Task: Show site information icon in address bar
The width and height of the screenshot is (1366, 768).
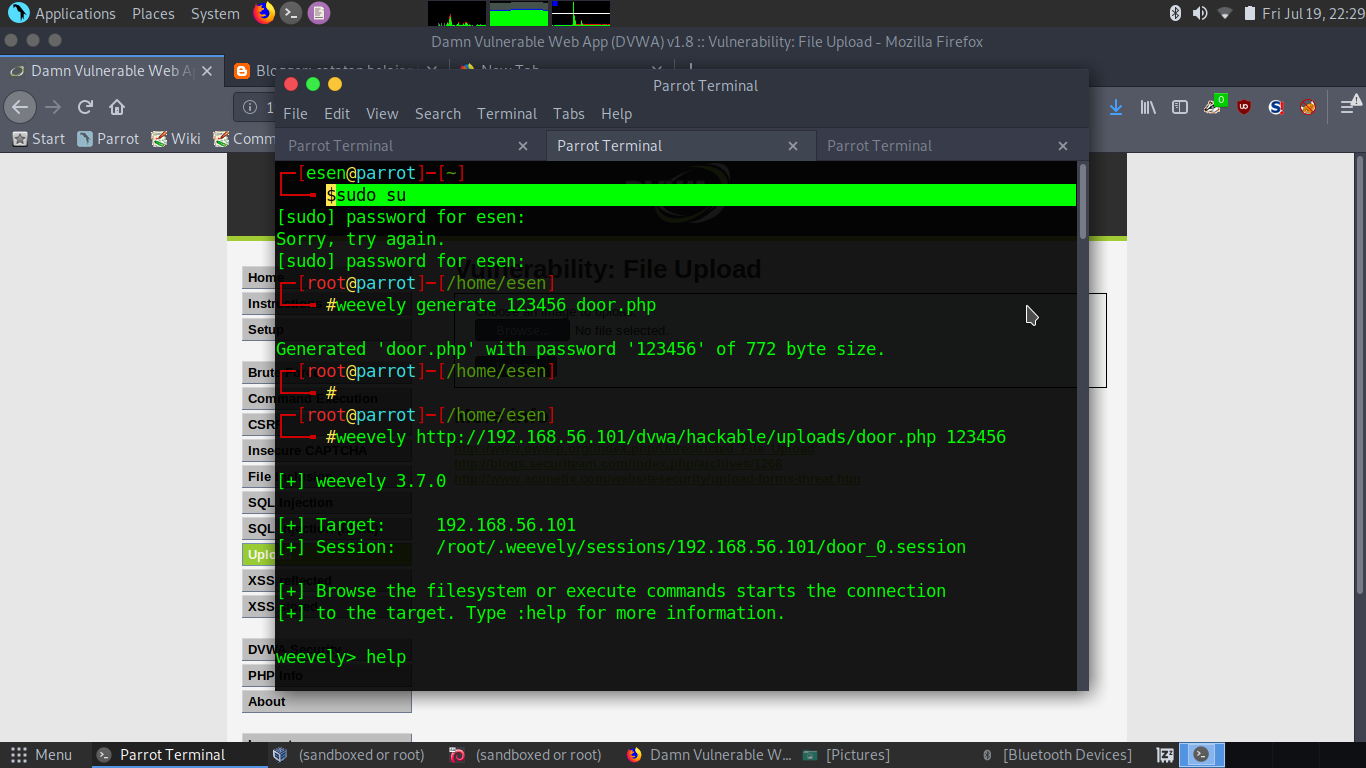Action: [x=250, y=107]
